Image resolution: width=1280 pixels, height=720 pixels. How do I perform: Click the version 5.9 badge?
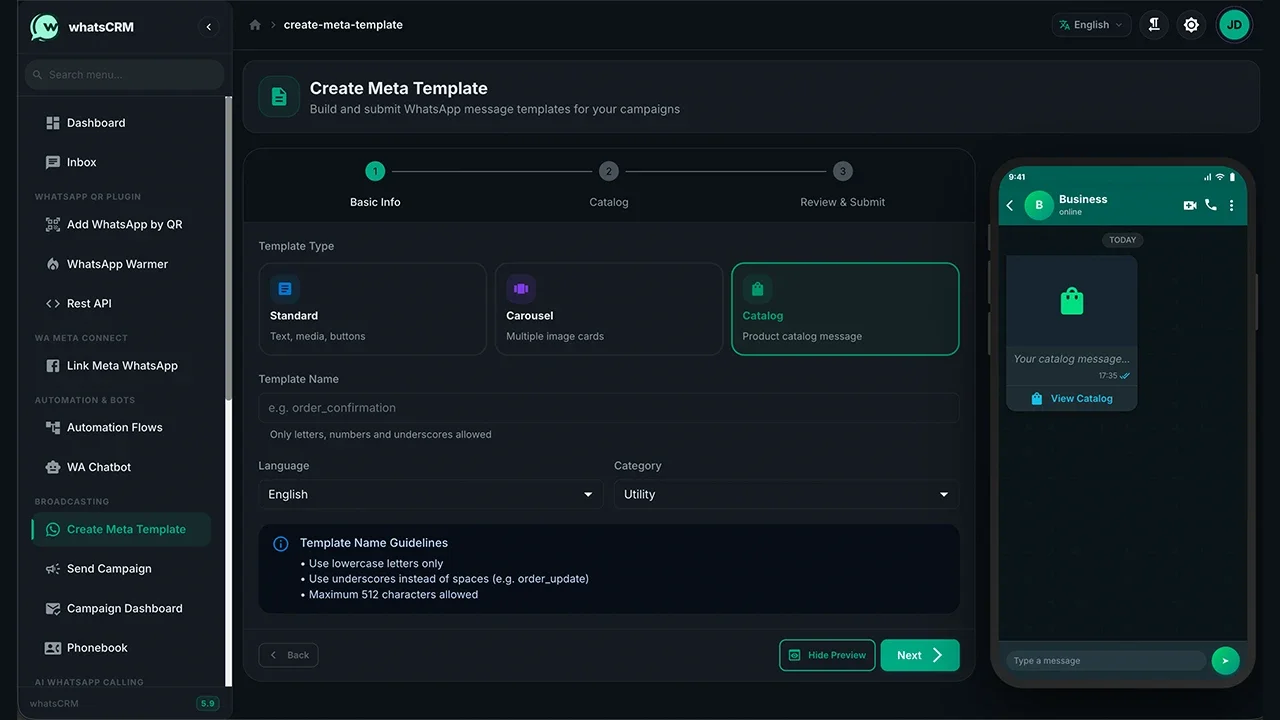[208, 703]
